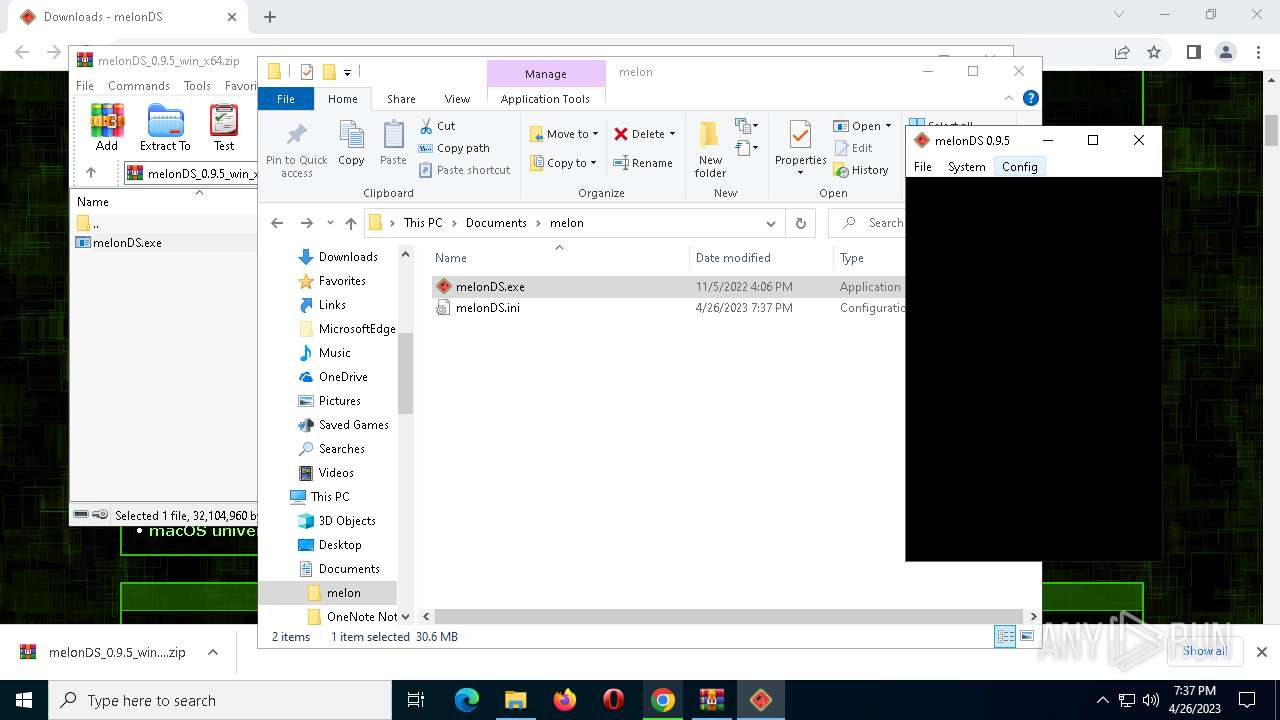Click the navigation pane scrollbar
Image resolution: width=1280 pixels, height=720 pixels.
point(405,372)
